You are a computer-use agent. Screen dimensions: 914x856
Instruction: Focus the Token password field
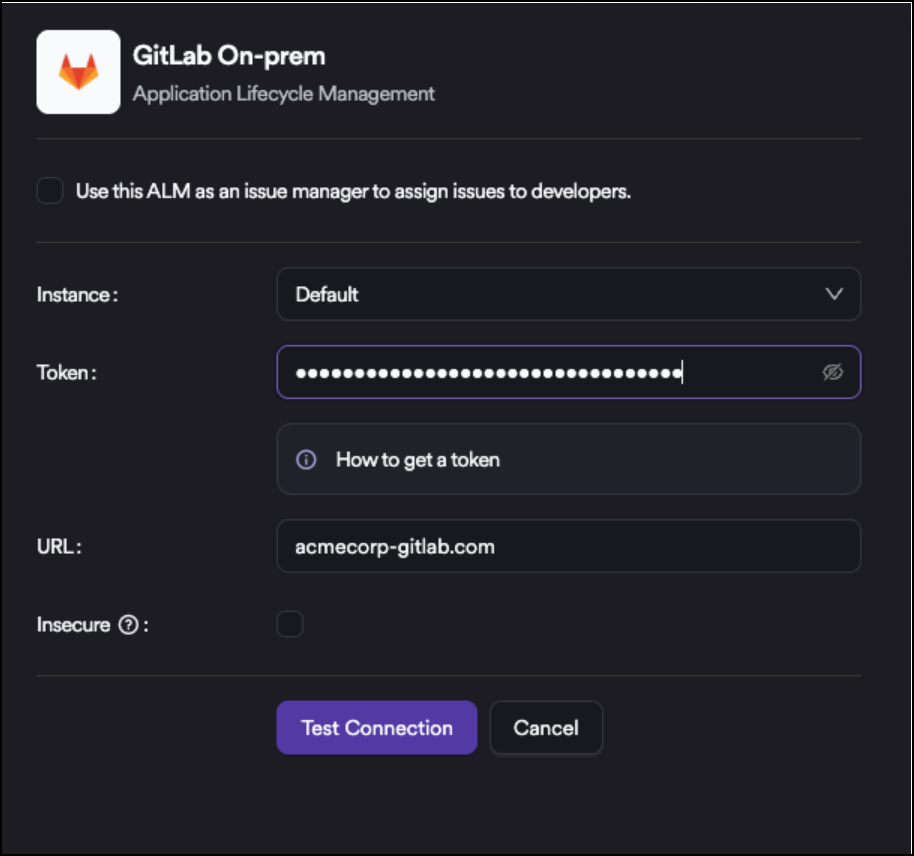click(550, 373)
